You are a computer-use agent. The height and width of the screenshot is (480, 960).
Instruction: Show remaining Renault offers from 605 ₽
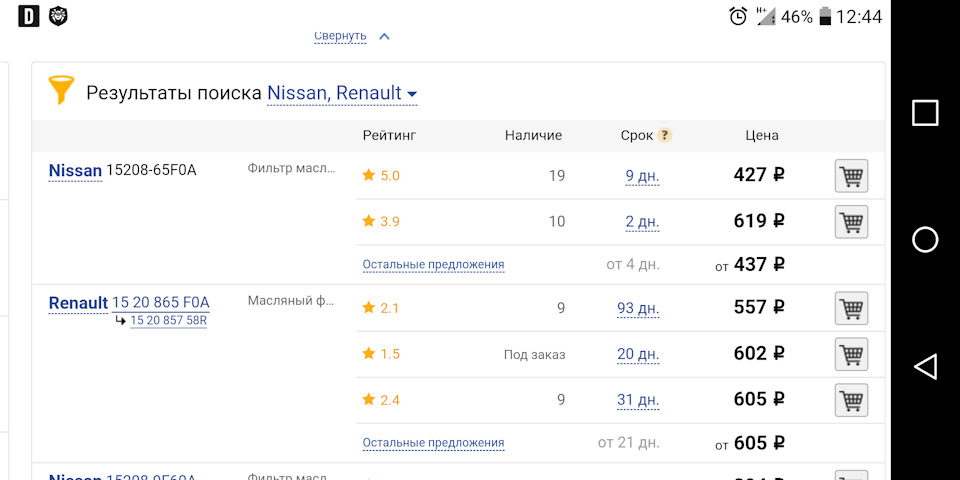[x=433, y=443]
